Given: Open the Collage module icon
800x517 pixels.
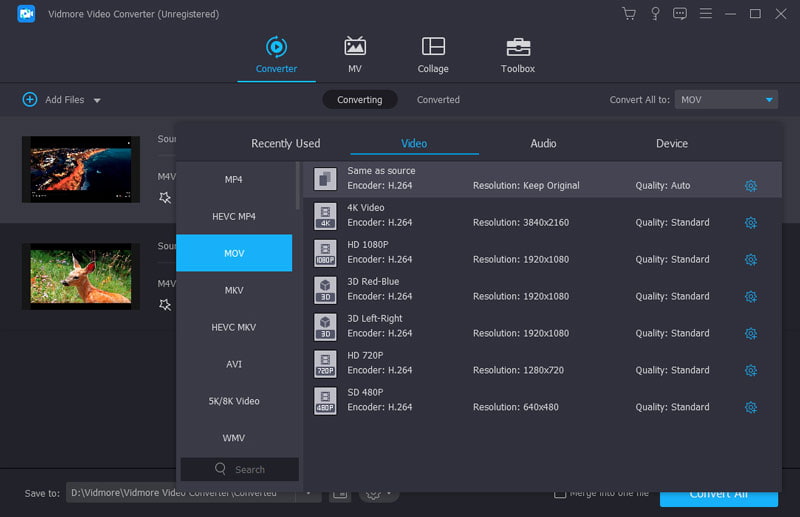Looking at the screenshot, I should (433, 46).
